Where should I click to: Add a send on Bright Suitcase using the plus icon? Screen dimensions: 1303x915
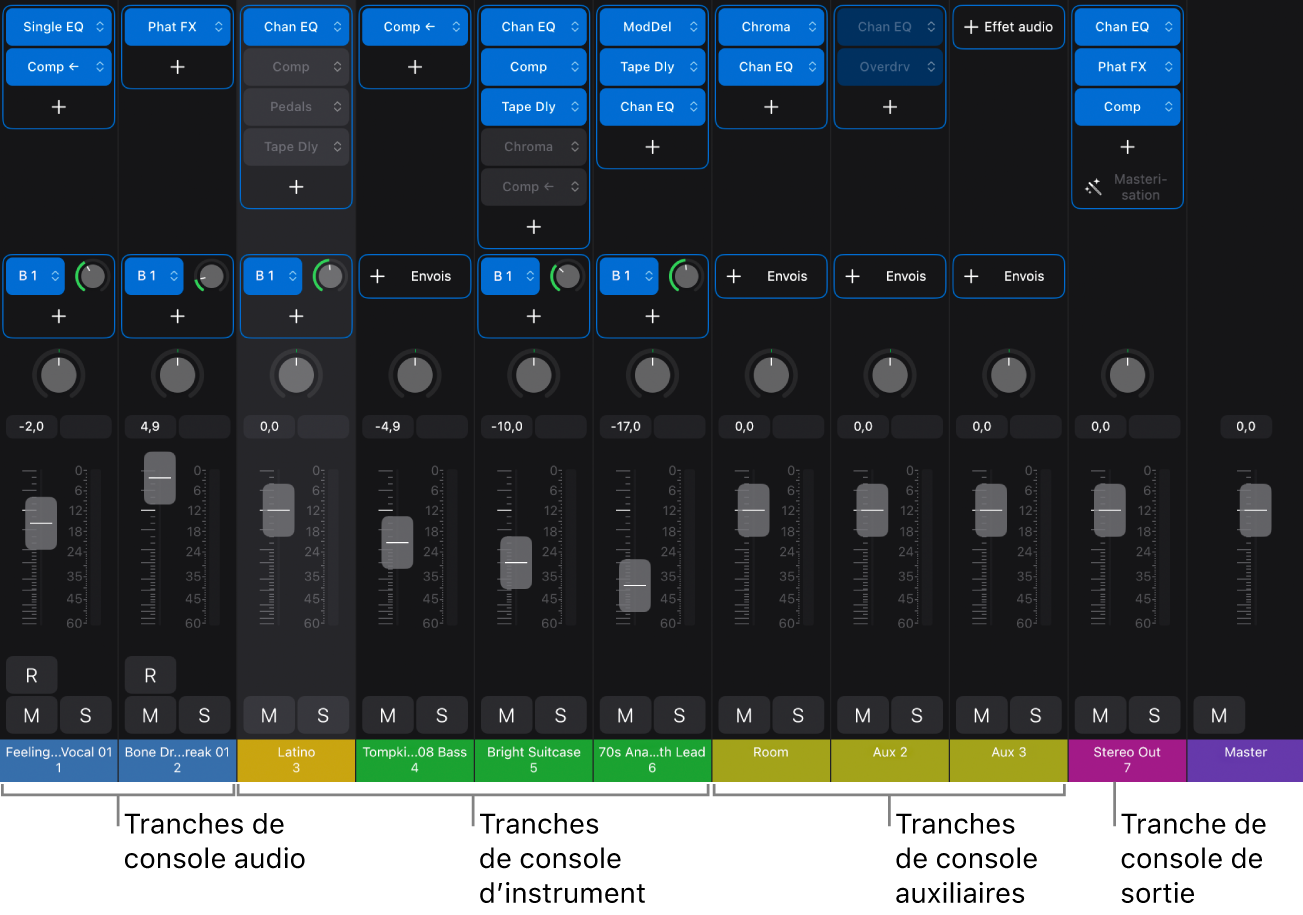coord(533,316)
